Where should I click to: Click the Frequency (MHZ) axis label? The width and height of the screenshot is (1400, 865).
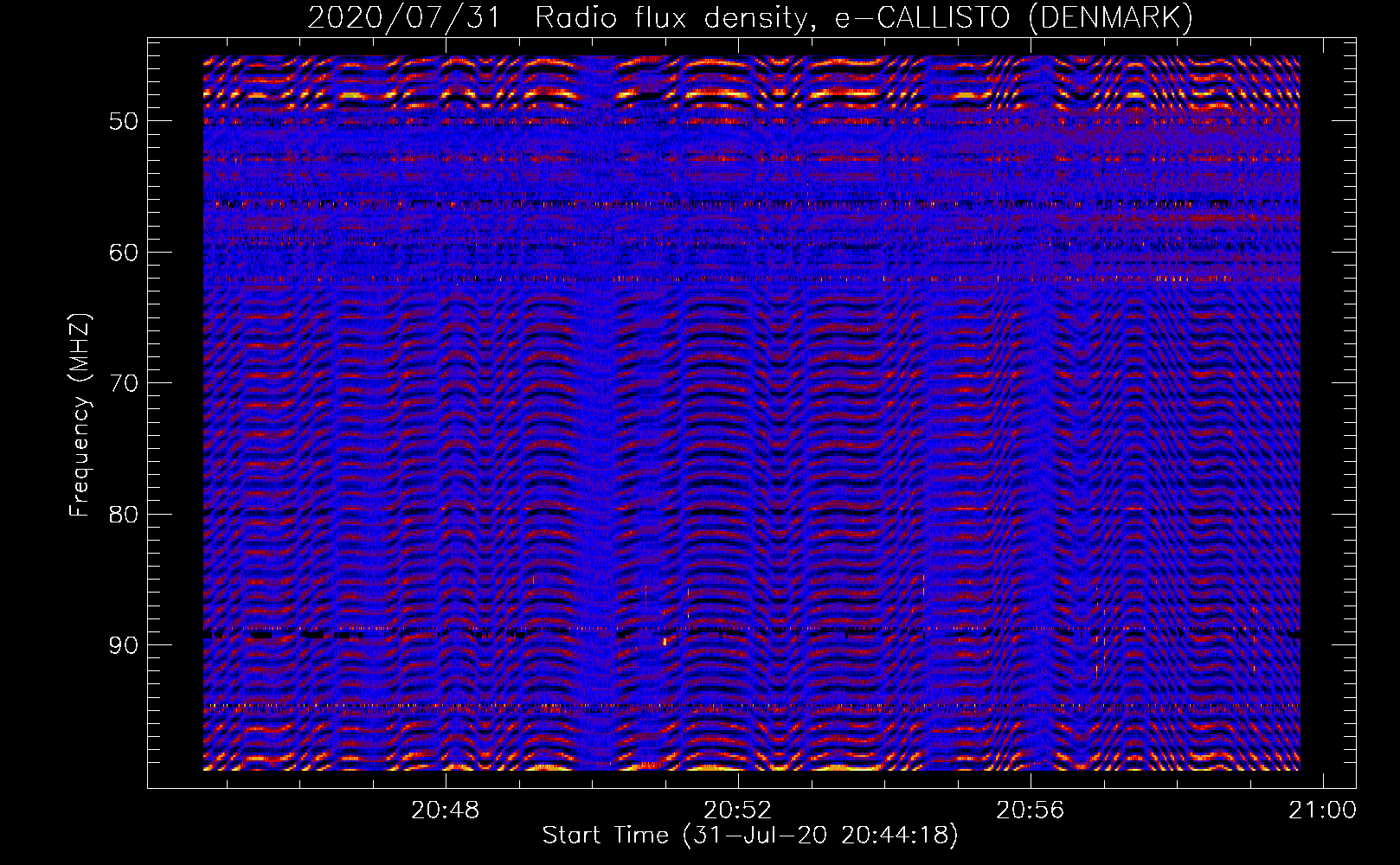click(x=80, y=415)
